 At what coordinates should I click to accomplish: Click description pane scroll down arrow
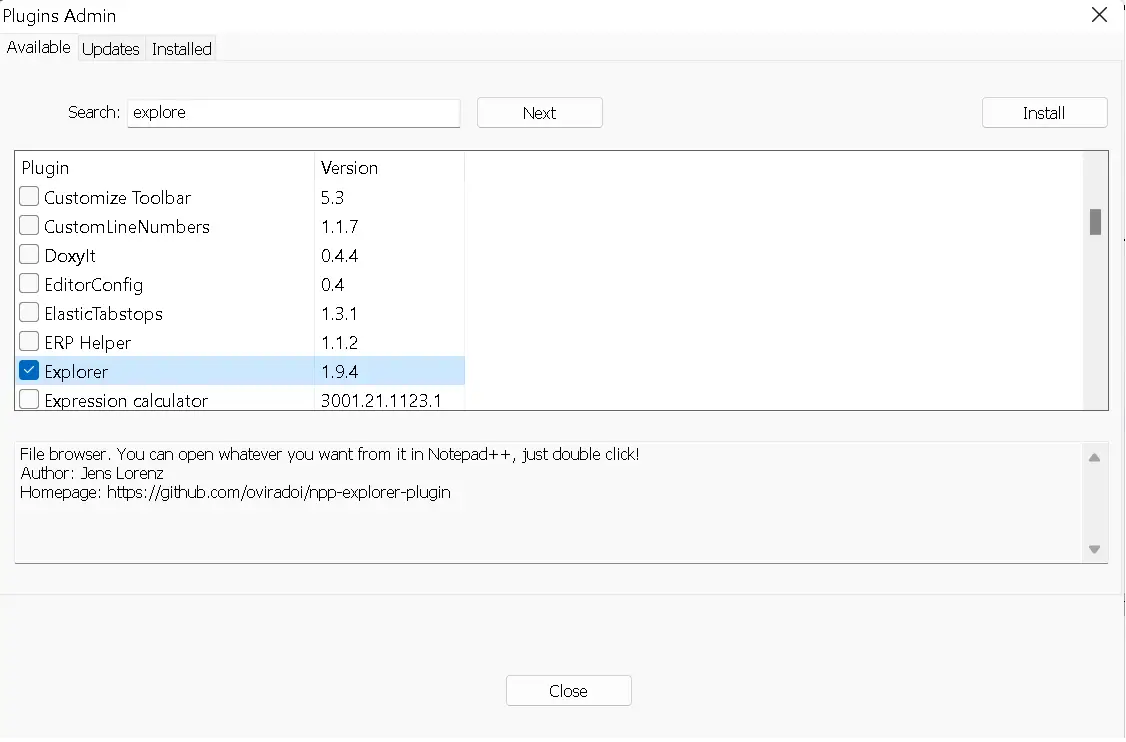tap(1094, 549)
